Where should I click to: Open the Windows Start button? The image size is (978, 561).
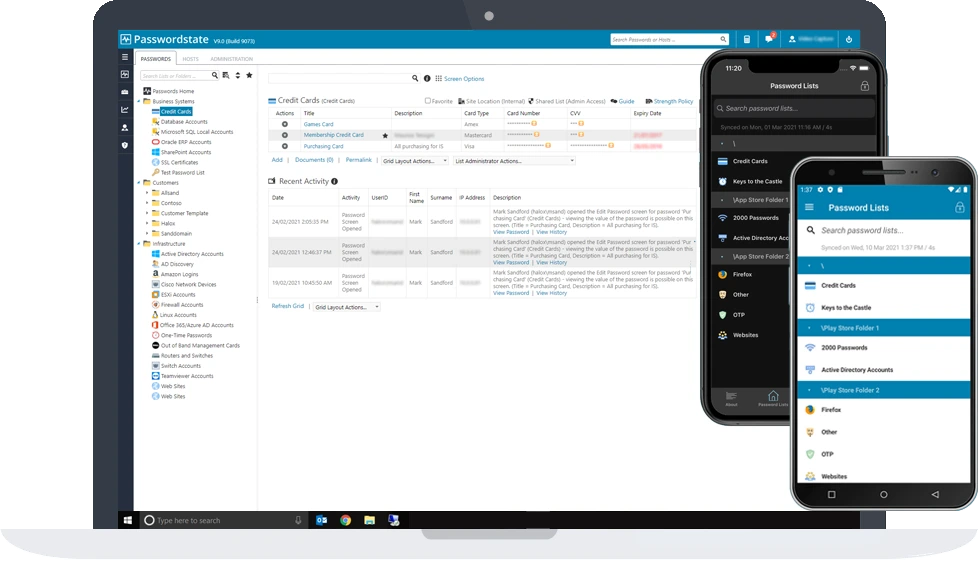(x=128, y=520)
